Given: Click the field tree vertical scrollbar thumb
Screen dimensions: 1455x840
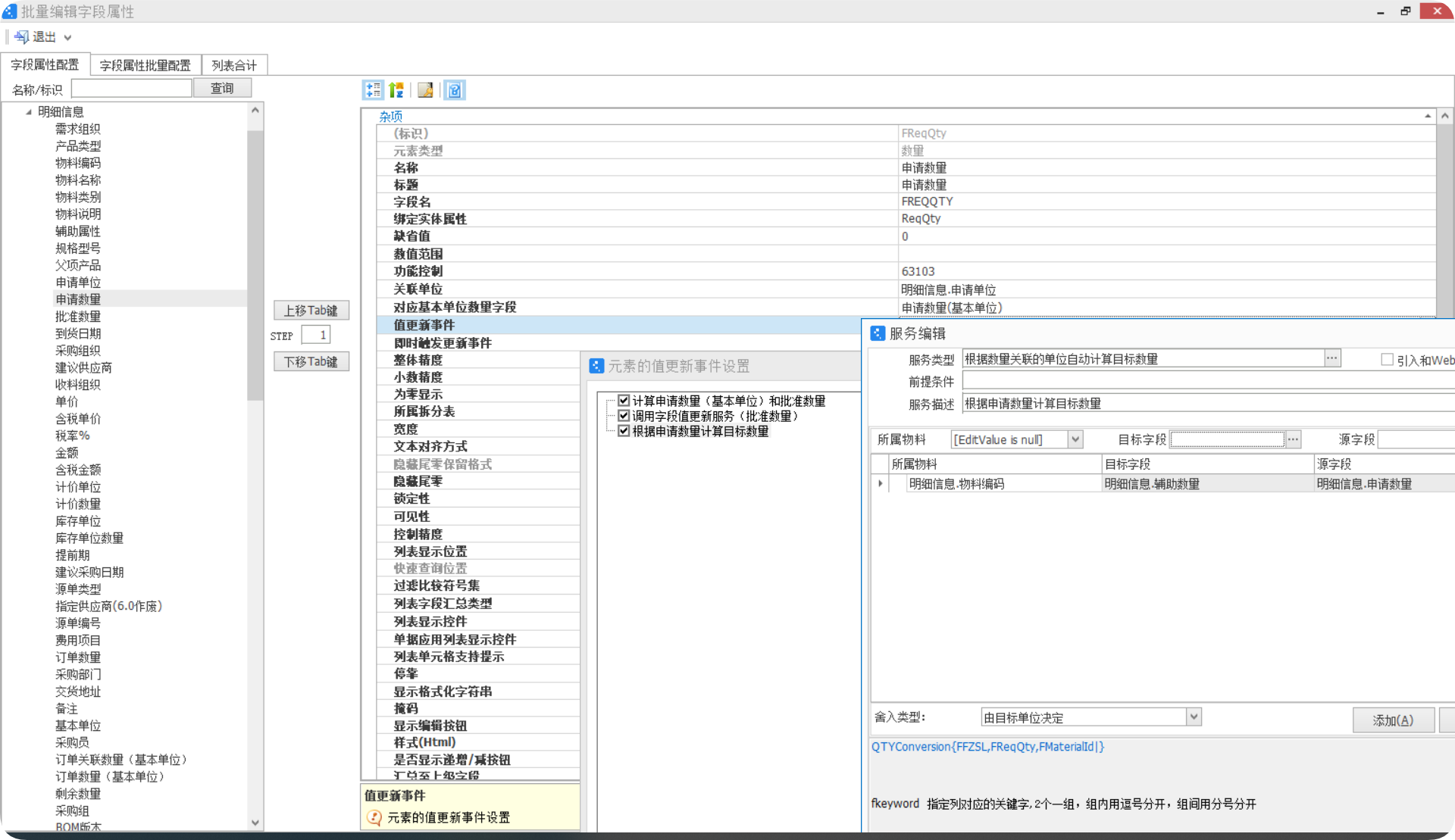Looking at the screenshot, I should click(x=255, y=265).
